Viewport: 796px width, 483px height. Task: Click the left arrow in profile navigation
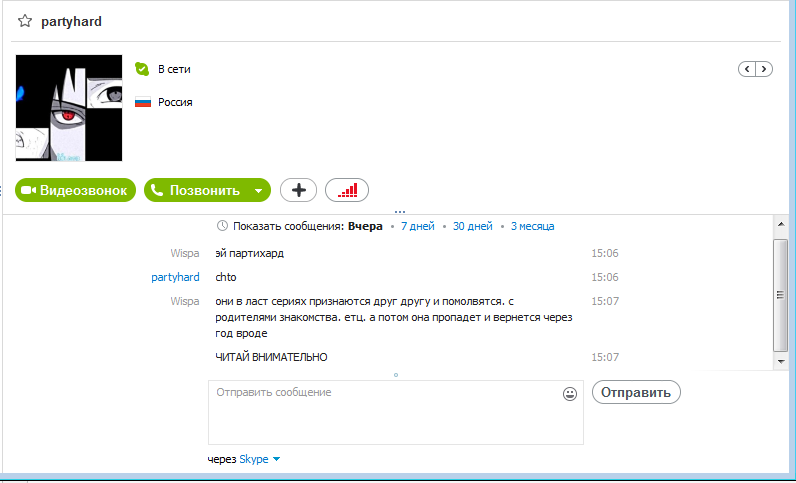coord(746,69)
